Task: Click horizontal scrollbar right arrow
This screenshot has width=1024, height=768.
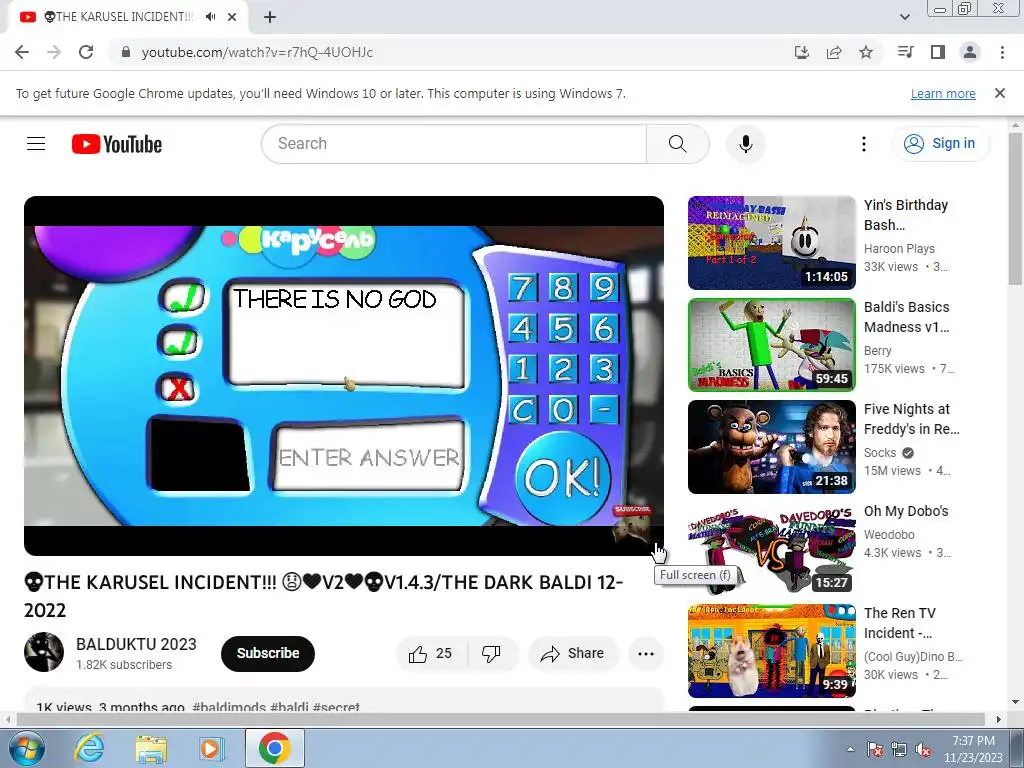Action: point(999,719)
